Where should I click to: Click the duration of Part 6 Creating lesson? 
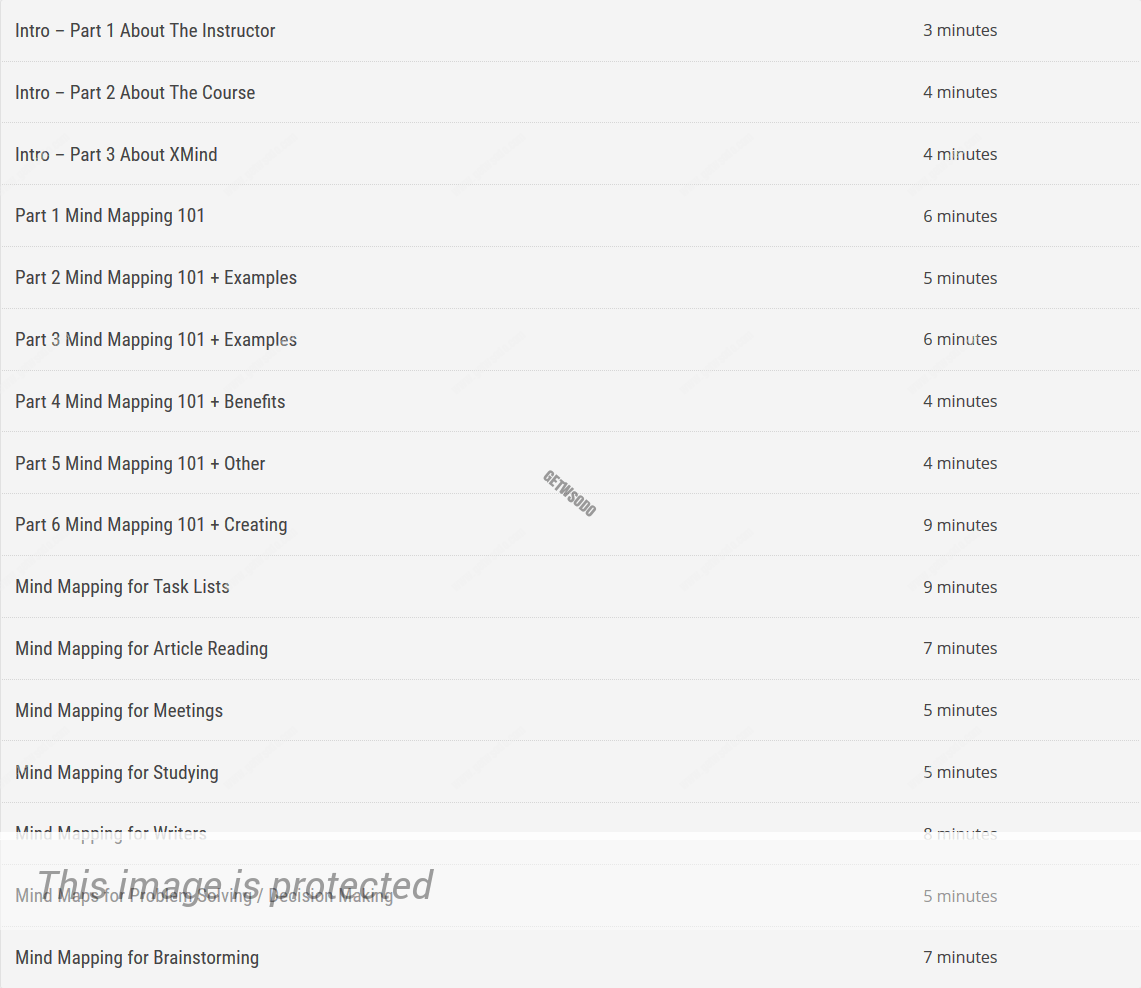(960, 525)
